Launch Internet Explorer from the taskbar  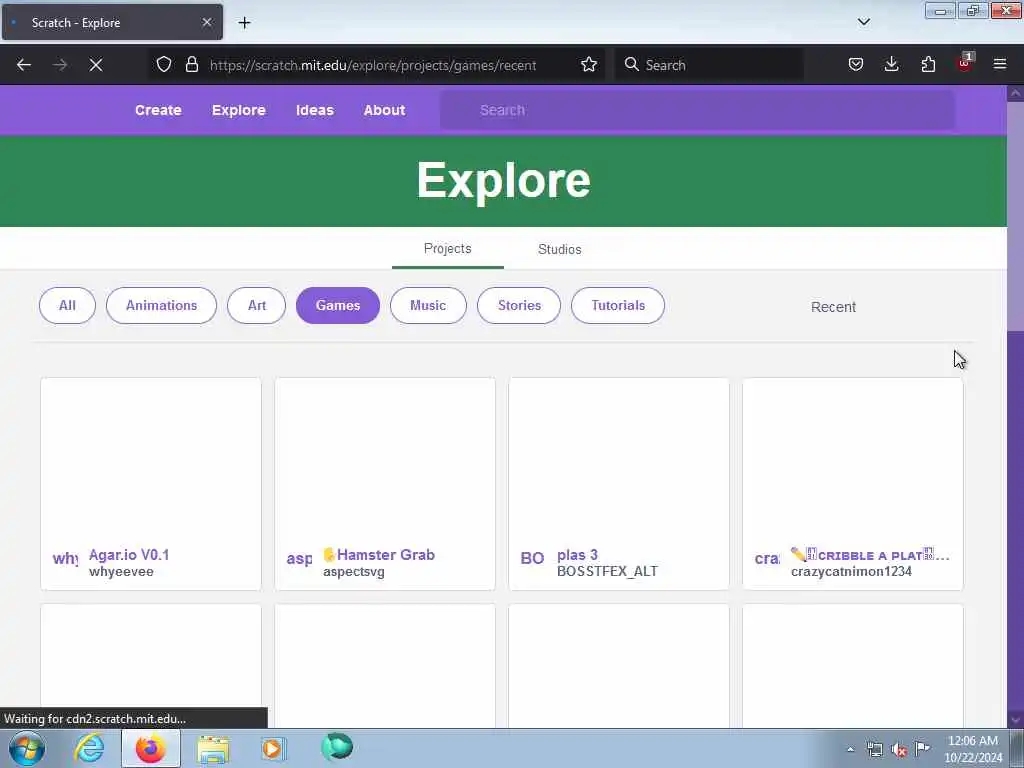89,748
